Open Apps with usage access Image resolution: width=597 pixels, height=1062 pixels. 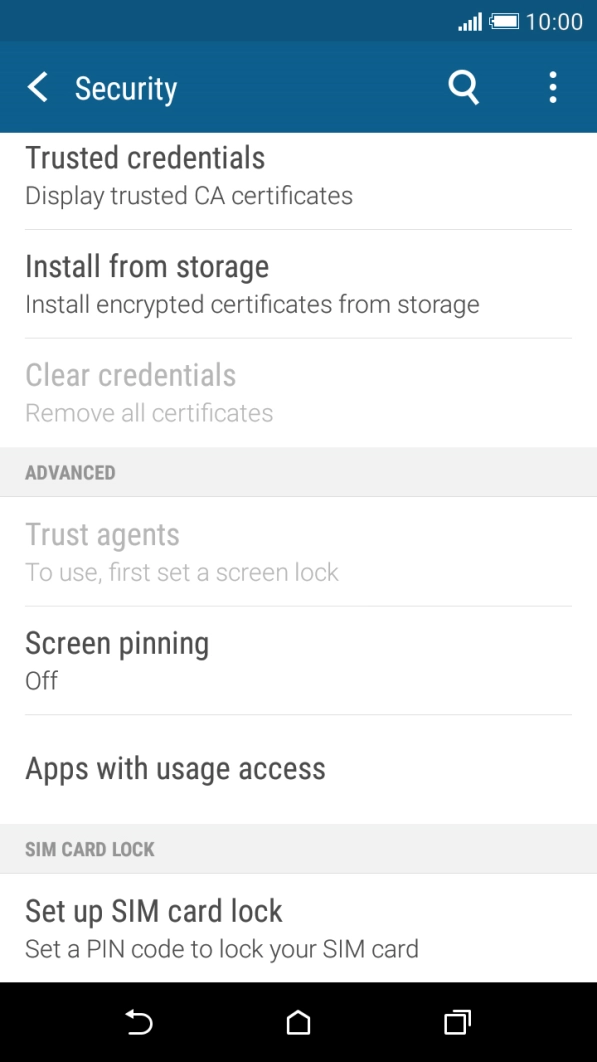tap(175, 768)
